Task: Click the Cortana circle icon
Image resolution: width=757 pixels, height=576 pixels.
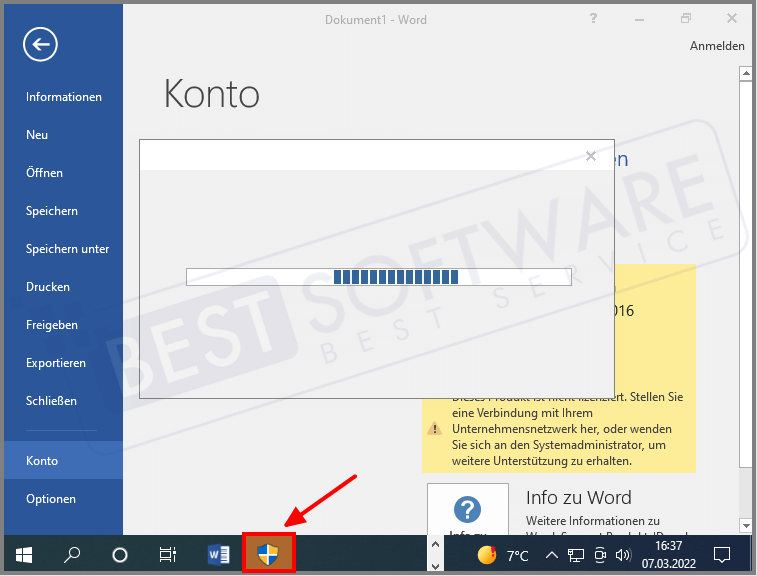Action: (x=120, y=555)
